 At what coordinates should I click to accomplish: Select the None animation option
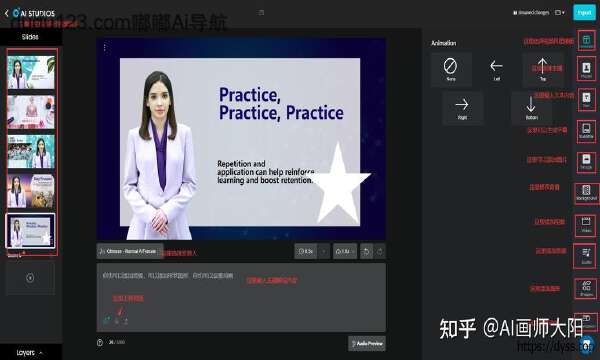[x=450, y=69]
